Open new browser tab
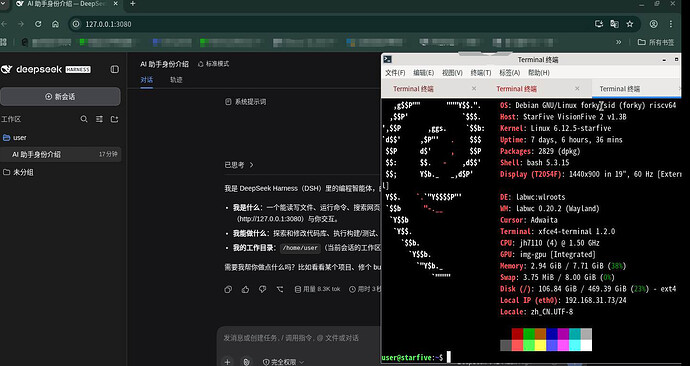The width and height of the screenshot is (690, 366). 132,4
